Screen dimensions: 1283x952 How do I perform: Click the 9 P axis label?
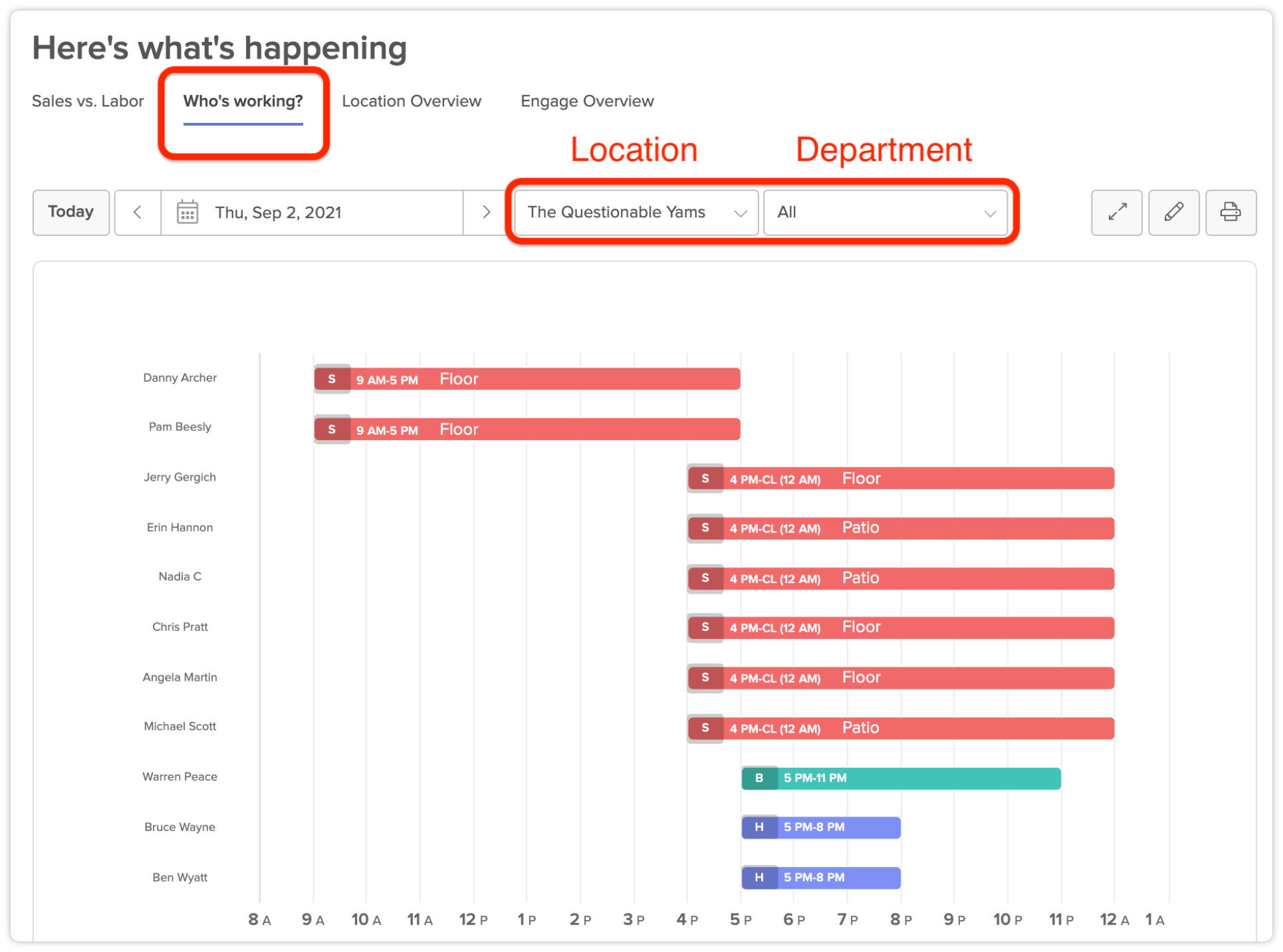954,920
